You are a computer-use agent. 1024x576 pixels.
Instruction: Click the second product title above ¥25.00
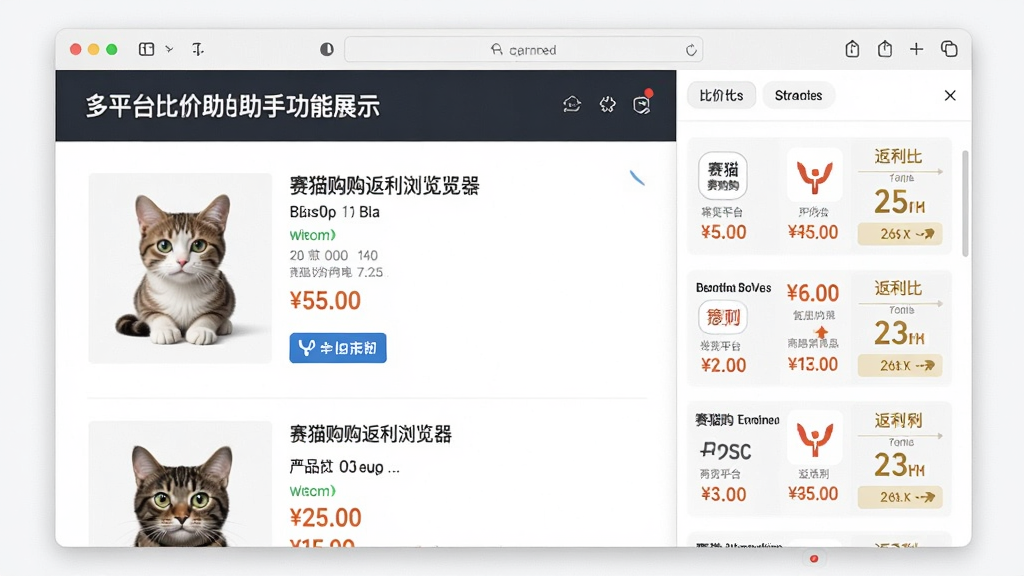pyautogui.click(x=370, y=434)
